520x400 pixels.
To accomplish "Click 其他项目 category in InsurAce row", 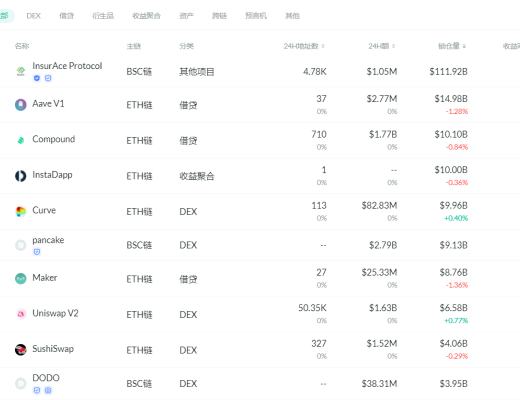I will (197, 72).
